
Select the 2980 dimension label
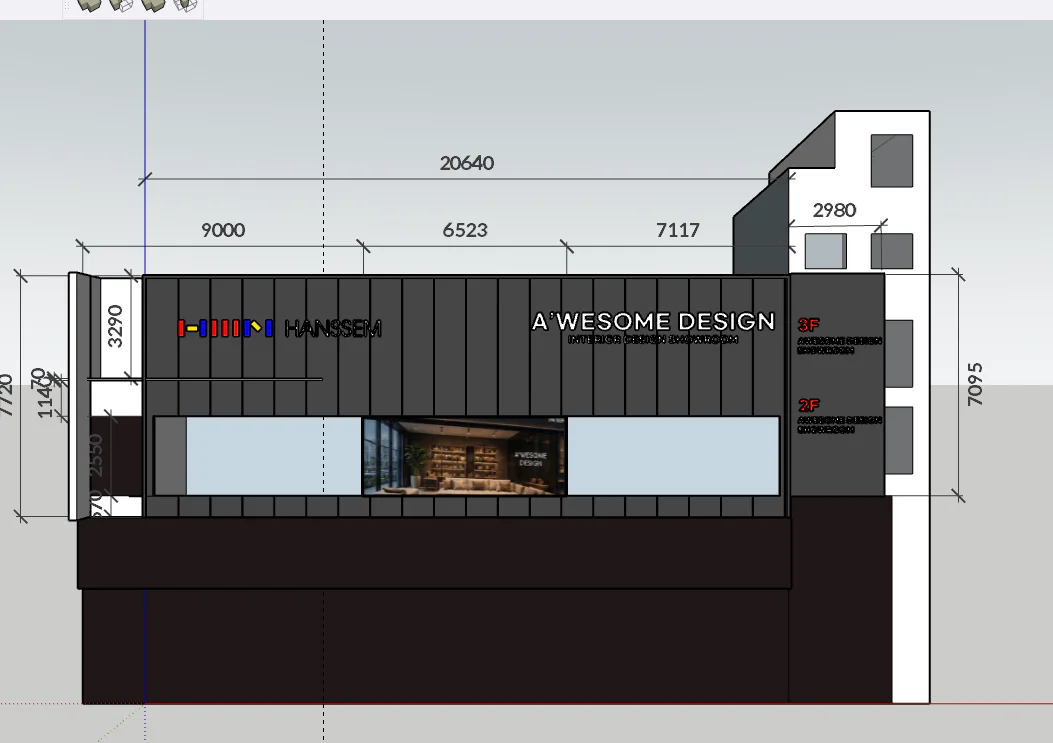(x=834, y=210)
